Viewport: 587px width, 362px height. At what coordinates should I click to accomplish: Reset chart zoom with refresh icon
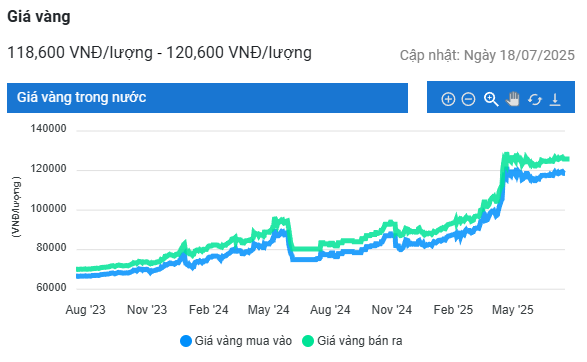[x=535, y=100]
